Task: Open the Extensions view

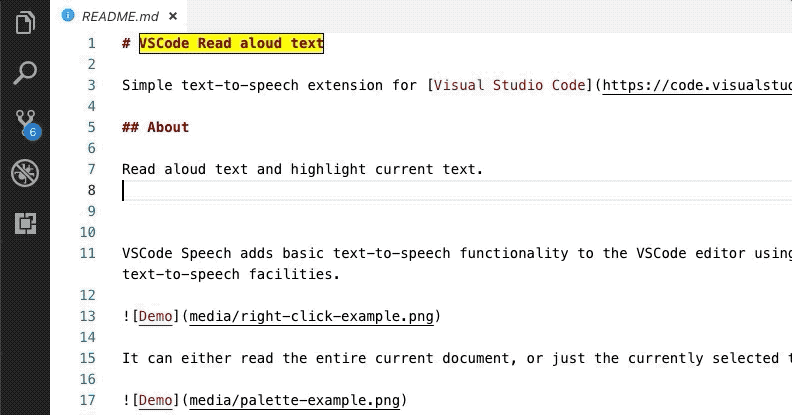Action: 25,223
